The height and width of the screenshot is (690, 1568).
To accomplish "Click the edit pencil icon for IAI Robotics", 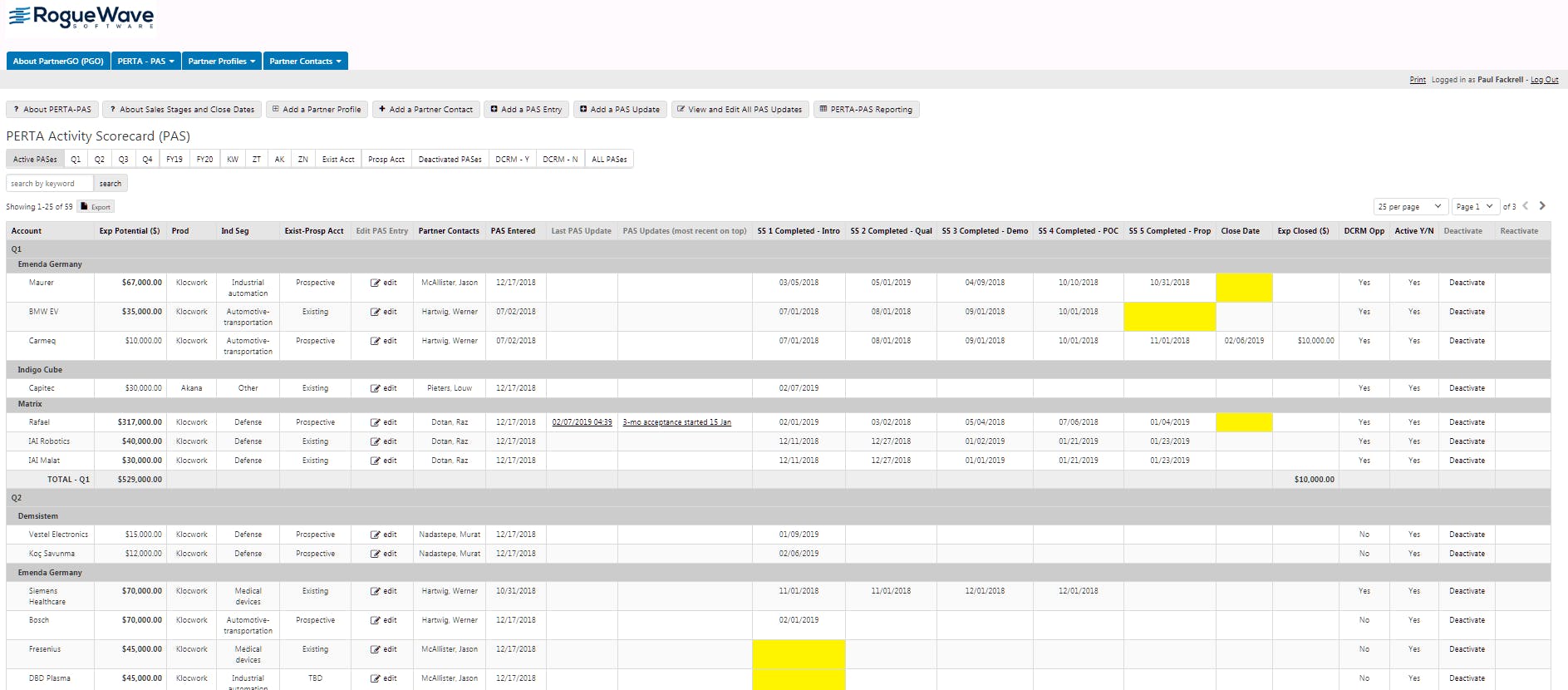I will [x=376, y=441].
